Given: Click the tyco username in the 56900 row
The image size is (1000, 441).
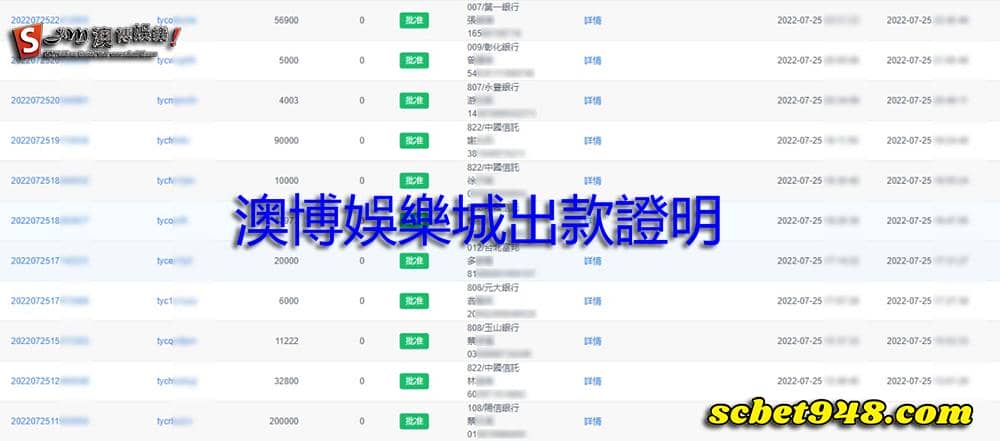Looking at the screenshot, I should coord(177,20).
